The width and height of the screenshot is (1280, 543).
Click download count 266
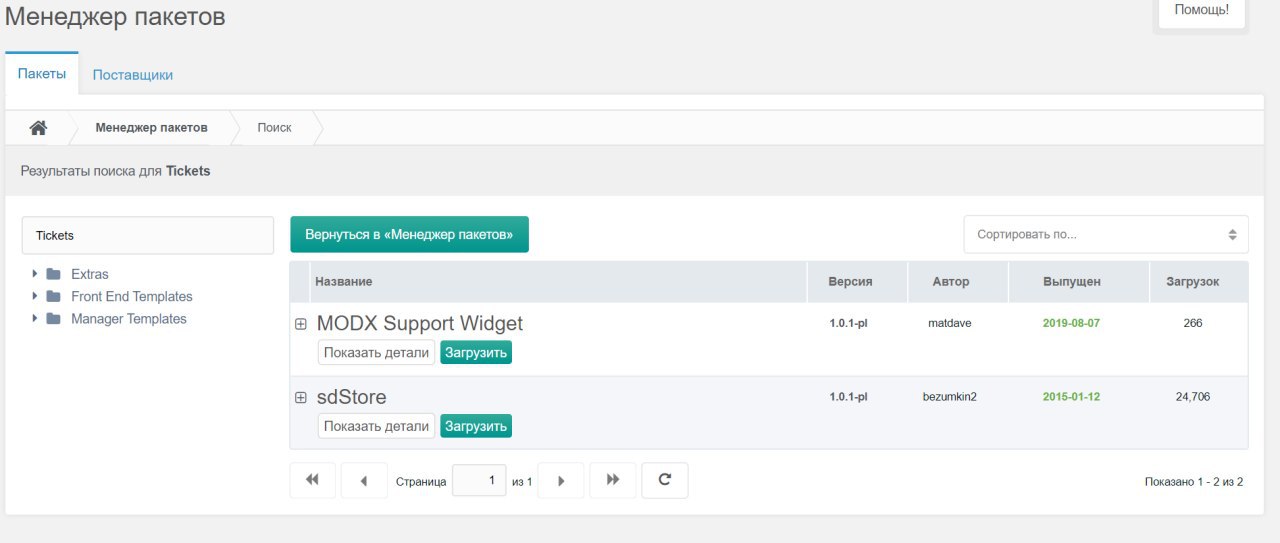point(1193,323)
